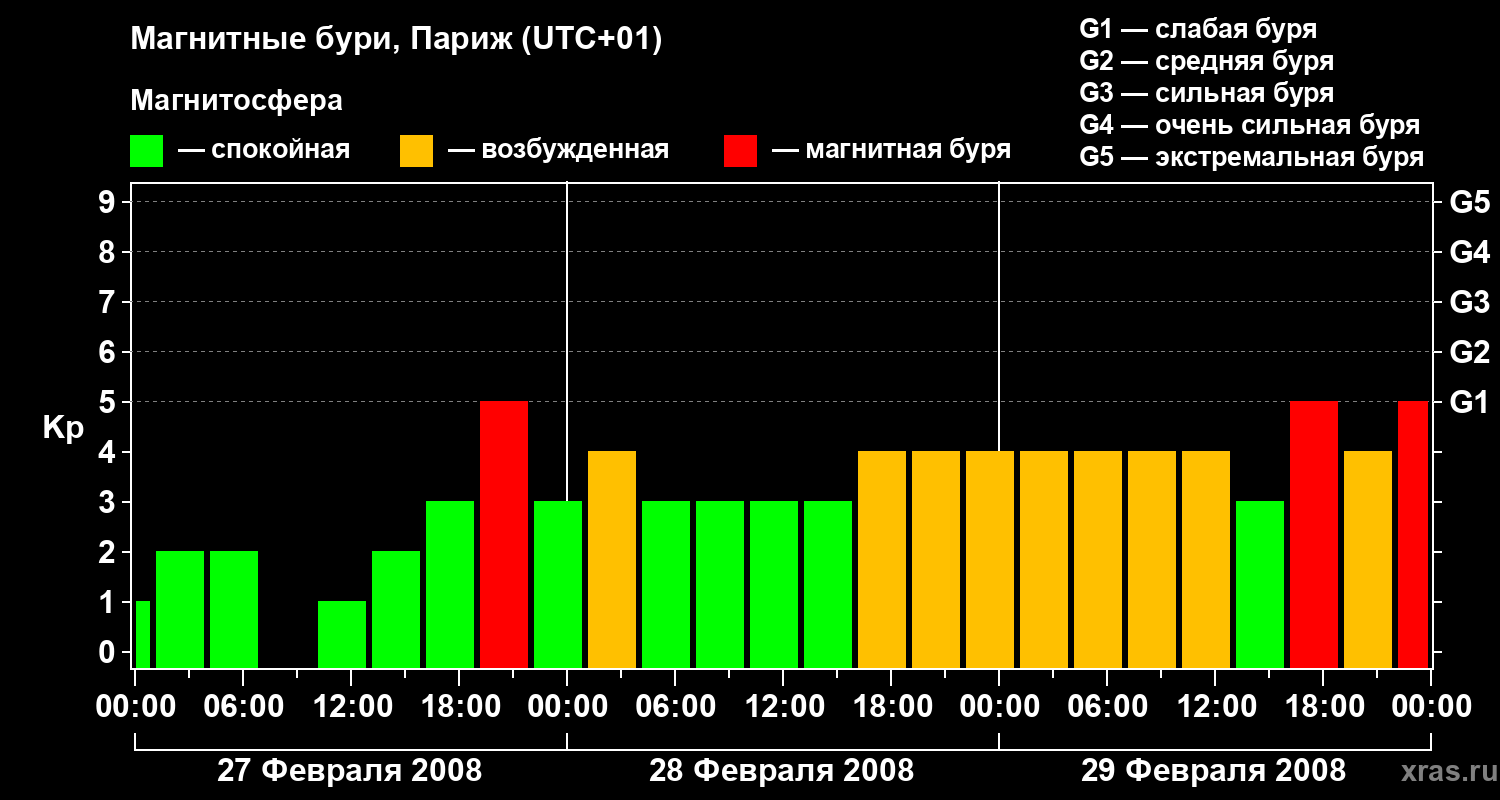Screen dimensions: 1500x800
Task: Click the 'Магнитосфера' heading
Action: point(237,101)
